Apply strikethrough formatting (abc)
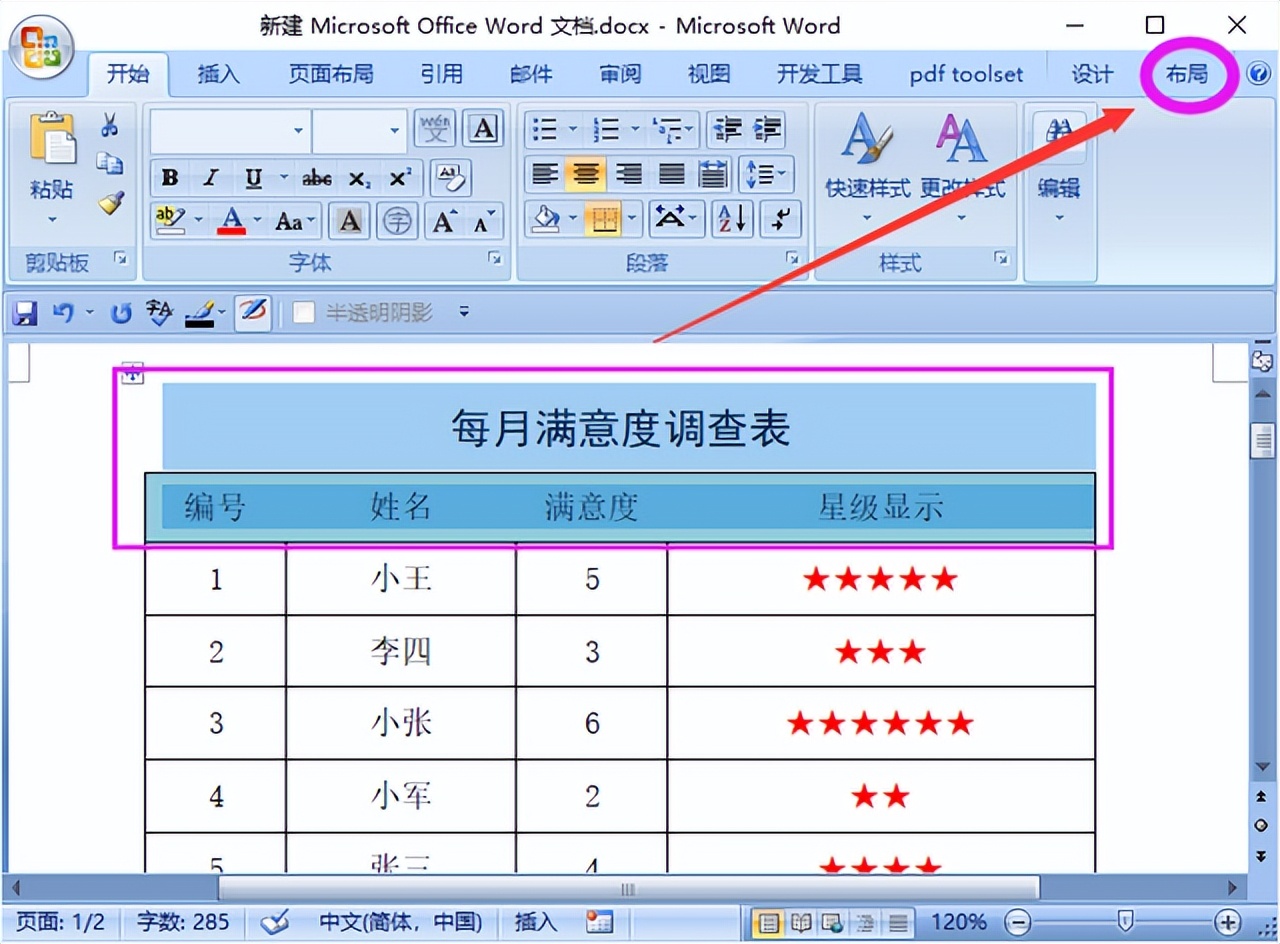This screenshot has height=944, width=1280. tap(316, 179)
